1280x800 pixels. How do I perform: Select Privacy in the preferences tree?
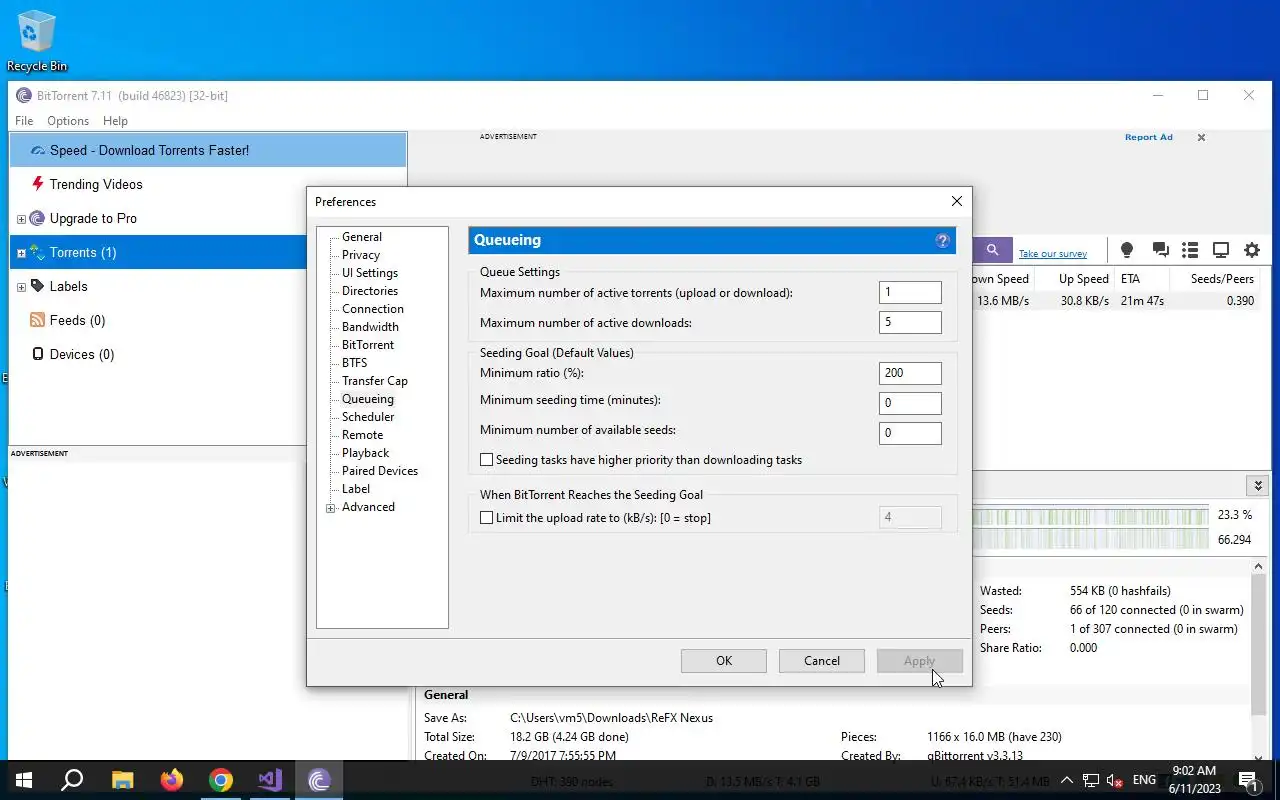coord(361,255)
